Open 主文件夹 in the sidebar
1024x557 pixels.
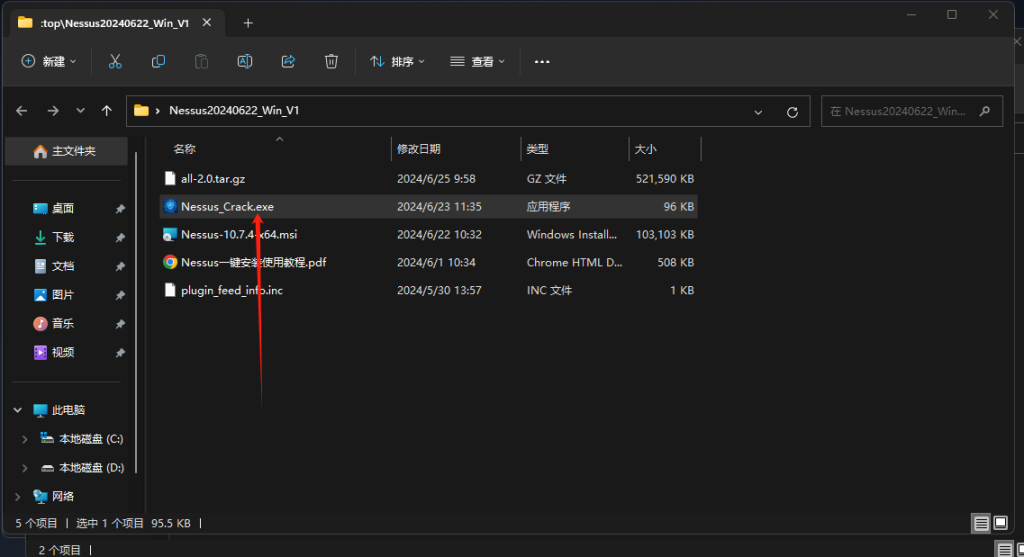coord(66,151)
